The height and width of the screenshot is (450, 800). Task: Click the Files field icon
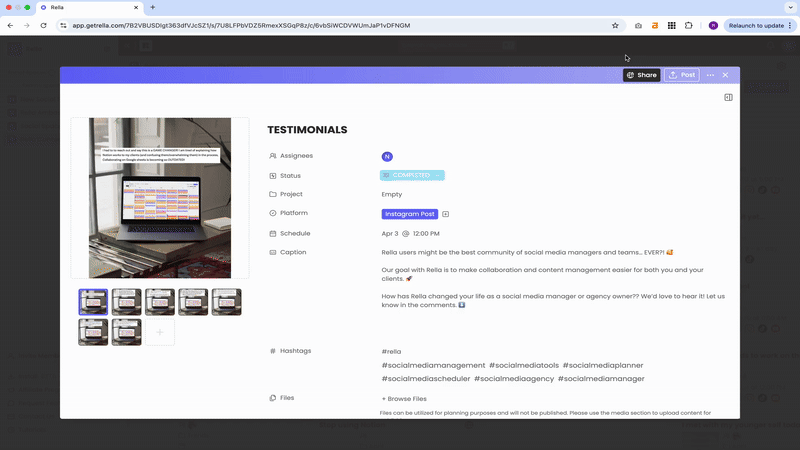click(272, 398)
